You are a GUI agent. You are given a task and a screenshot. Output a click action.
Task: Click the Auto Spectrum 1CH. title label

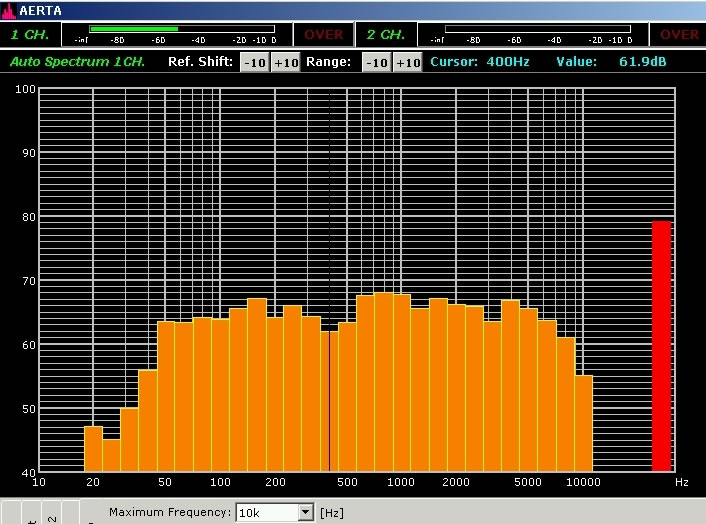78,62
